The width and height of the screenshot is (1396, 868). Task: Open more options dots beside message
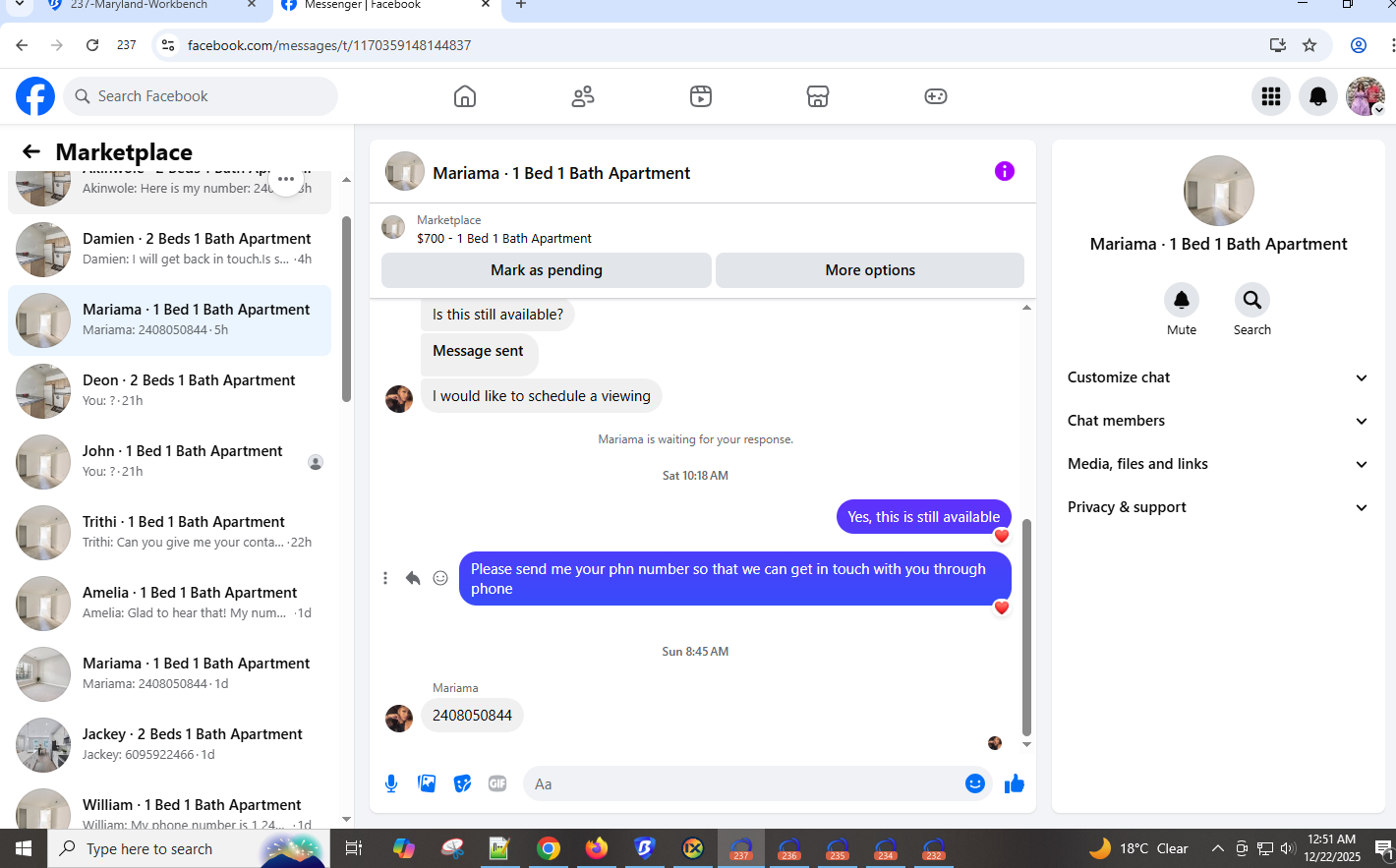(x=385, y=578)
